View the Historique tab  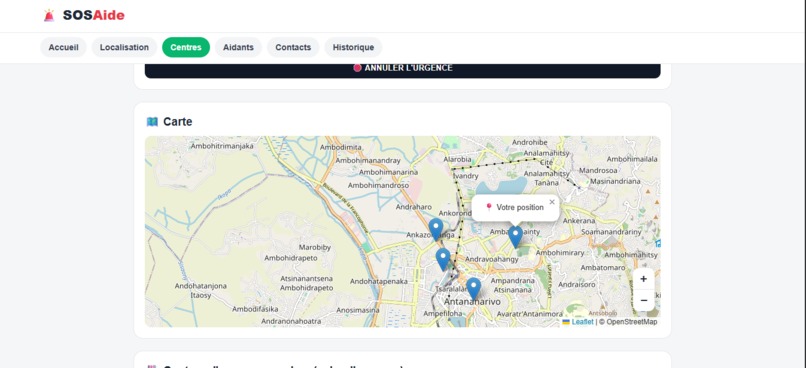(353, 47)
